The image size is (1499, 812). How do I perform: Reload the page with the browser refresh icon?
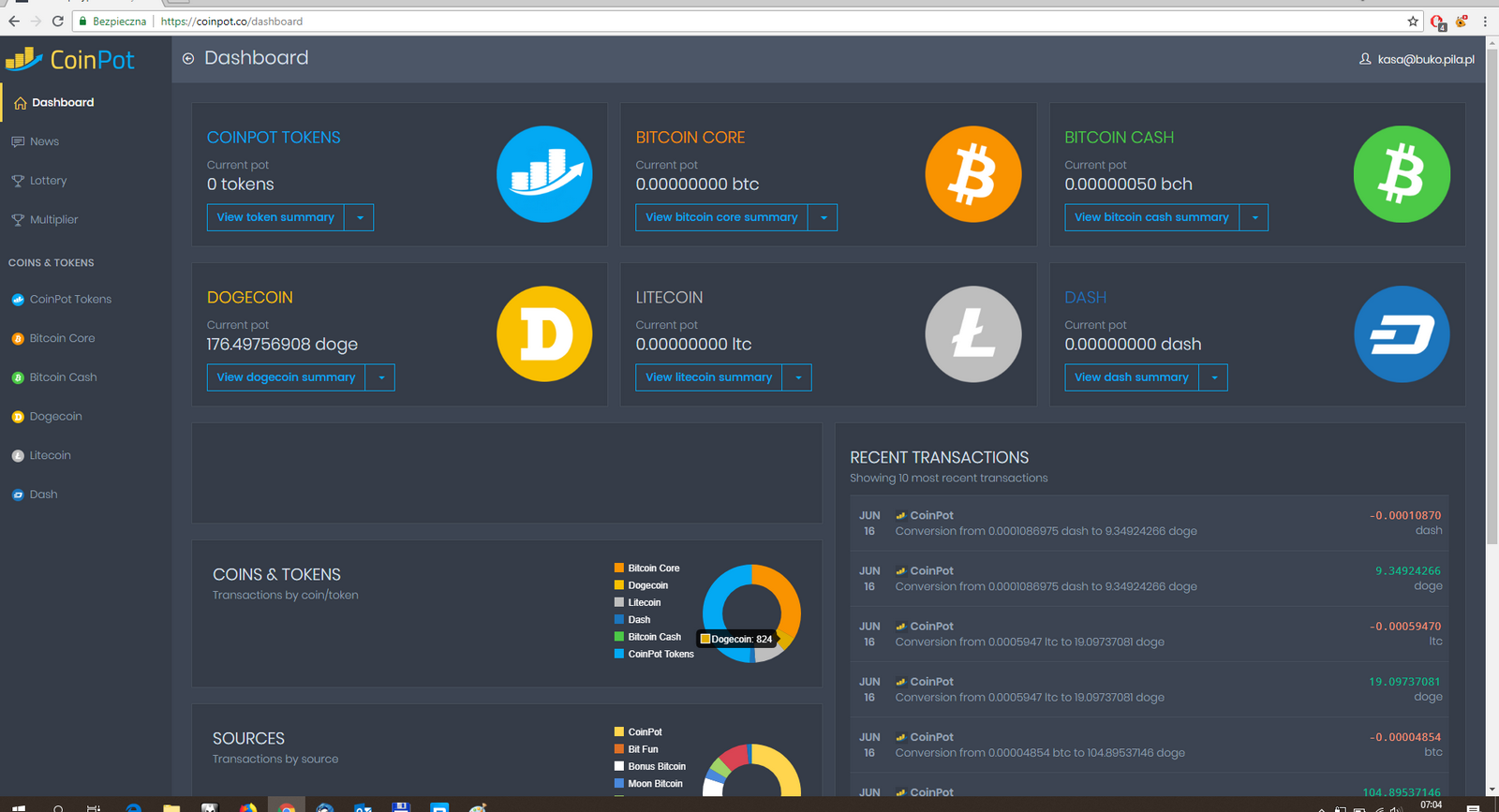click(58, 21)
